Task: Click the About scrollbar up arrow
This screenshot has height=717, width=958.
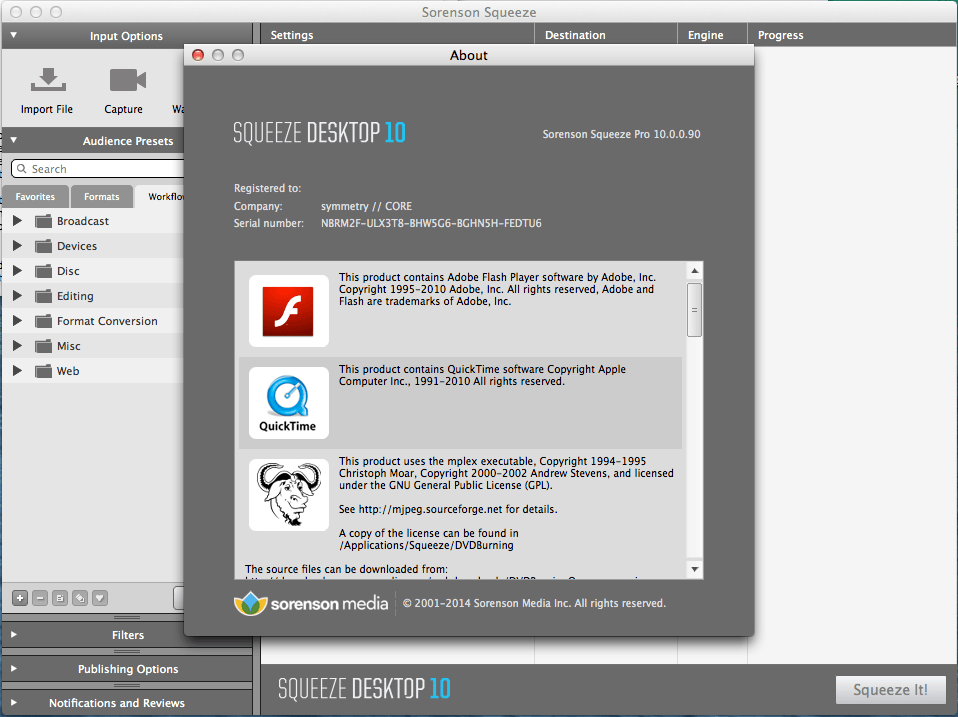Action: 695,271
